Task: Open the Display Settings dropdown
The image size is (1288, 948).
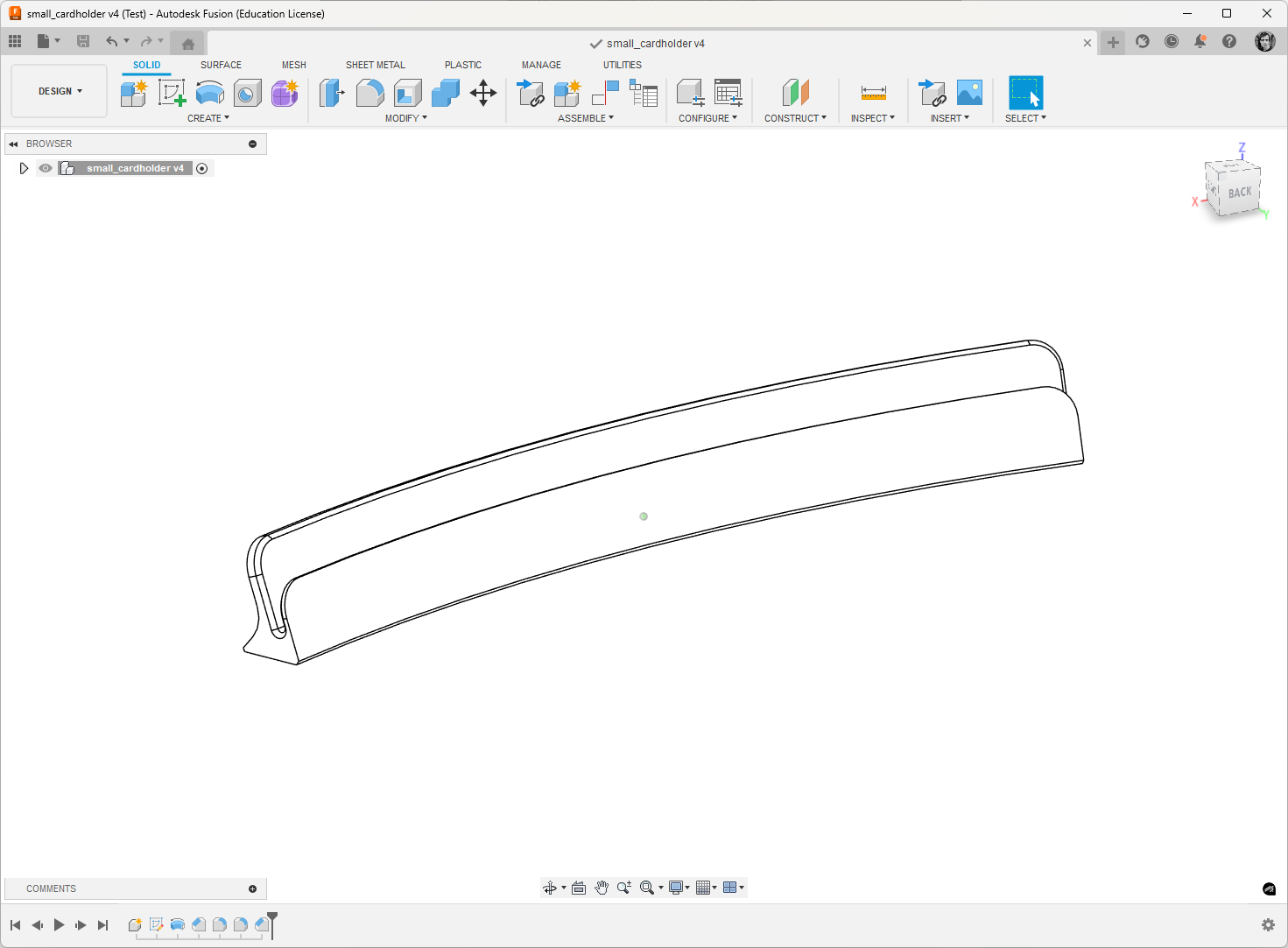Action: (679, 888)
